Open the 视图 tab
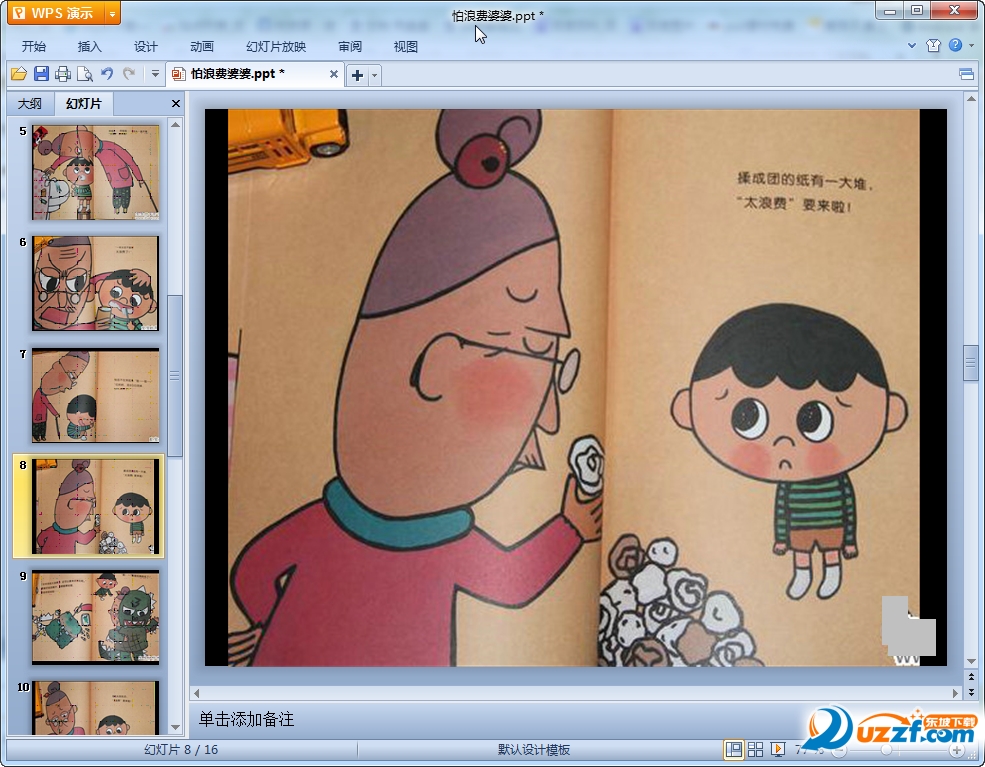 tap(406, 46)
